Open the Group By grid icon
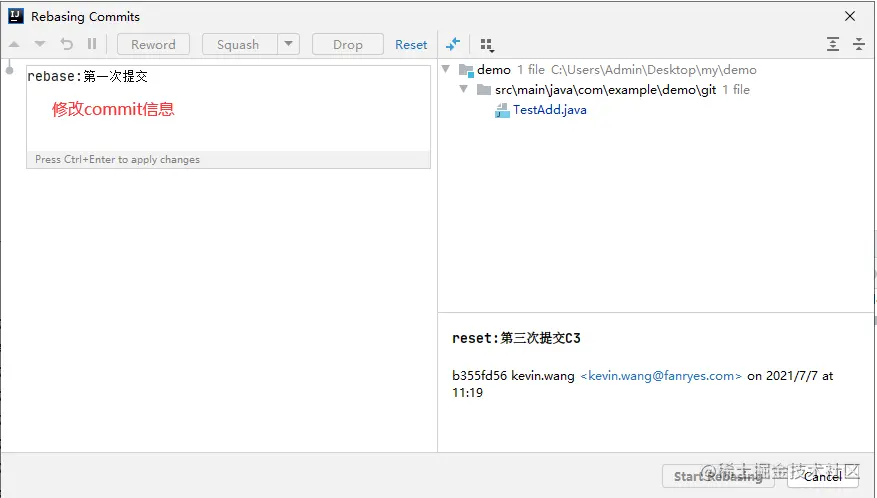Screen dimensions: 877x498 coord(487,45)
